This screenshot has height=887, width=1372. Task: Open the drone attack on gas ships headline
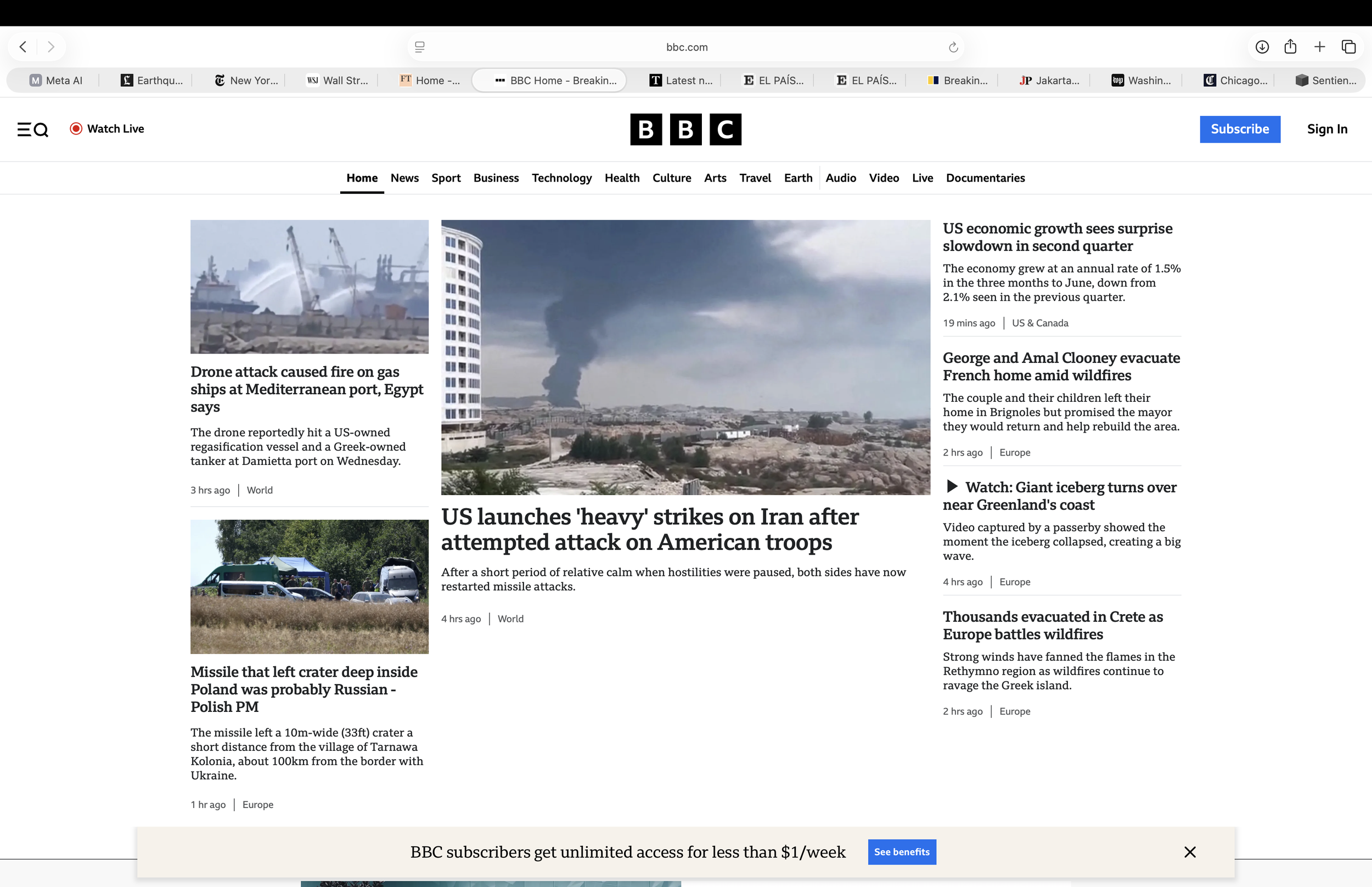click(307, 389)
